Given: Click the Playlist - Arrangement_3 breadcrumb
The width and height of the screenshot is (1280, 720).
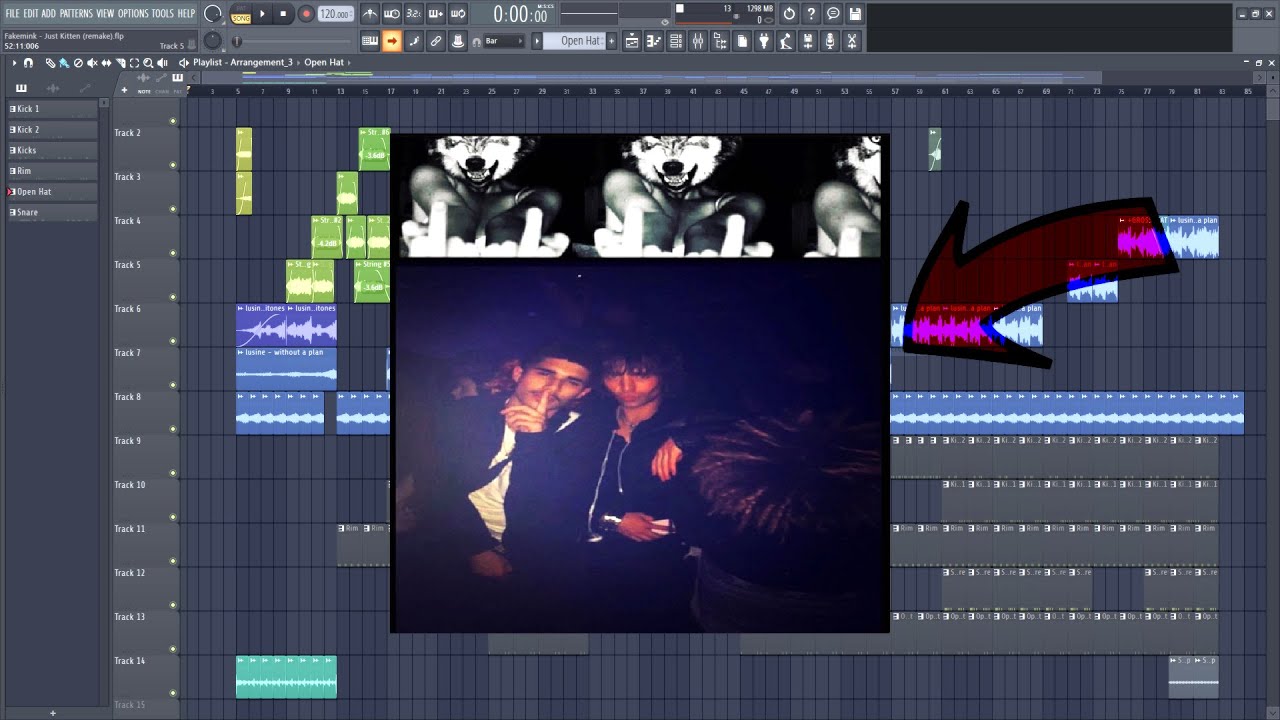Looking at the screenshot, I should [x=243, y=62].
